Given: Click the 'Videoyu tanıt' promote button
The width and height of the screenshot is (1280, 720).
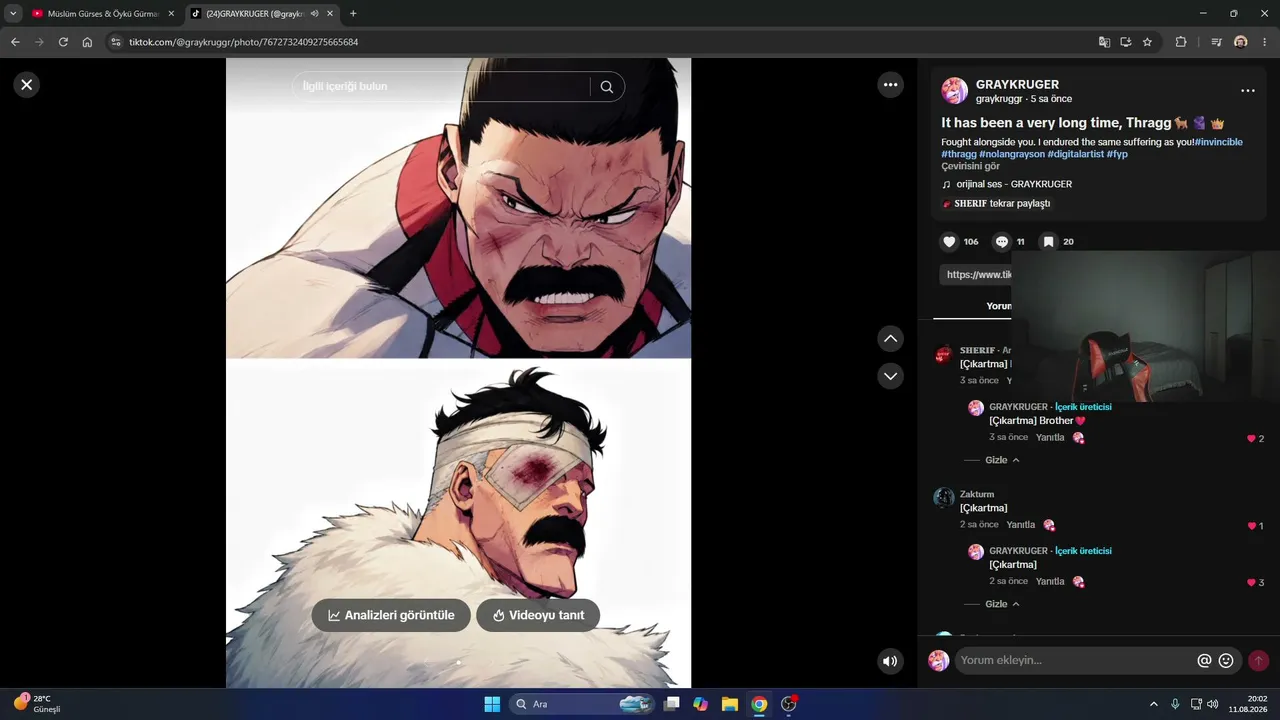Looking at the screenshot, I should tap(538, 615).
